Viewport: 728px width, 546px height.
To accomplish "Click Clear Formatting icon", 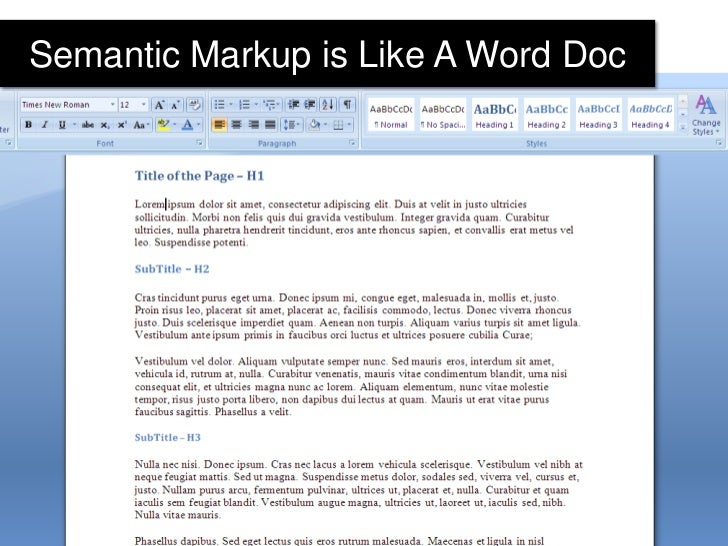I will 195,104.
